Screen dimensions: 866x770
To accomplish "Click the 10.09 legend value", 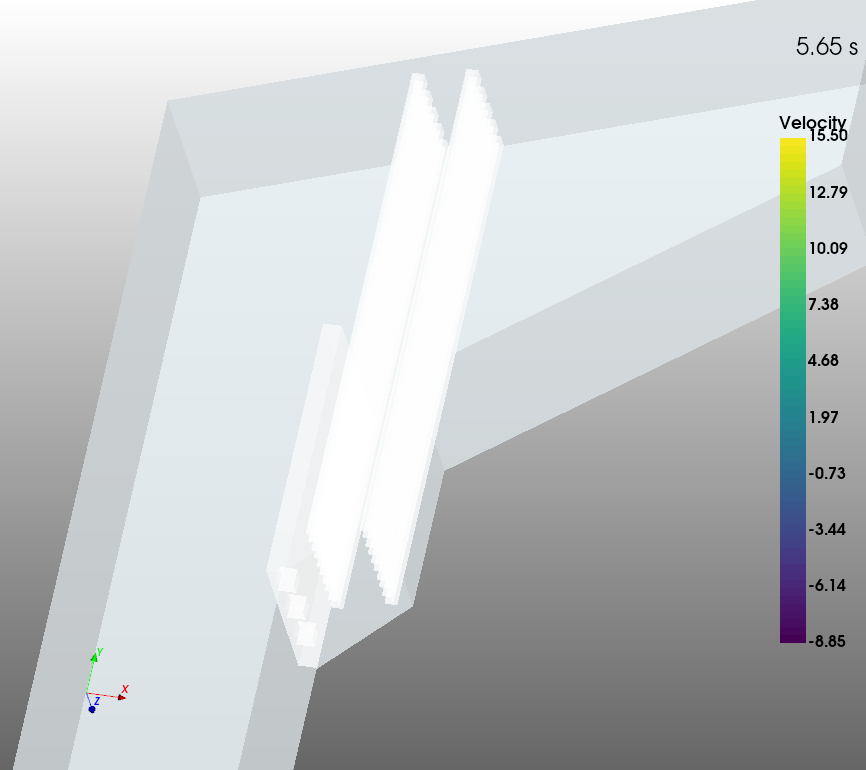I will tap(828, 249).
